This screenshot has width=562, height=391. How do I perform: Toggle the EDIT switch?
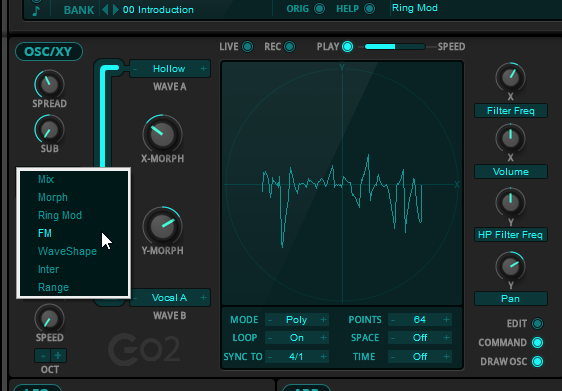pos(537,323)
